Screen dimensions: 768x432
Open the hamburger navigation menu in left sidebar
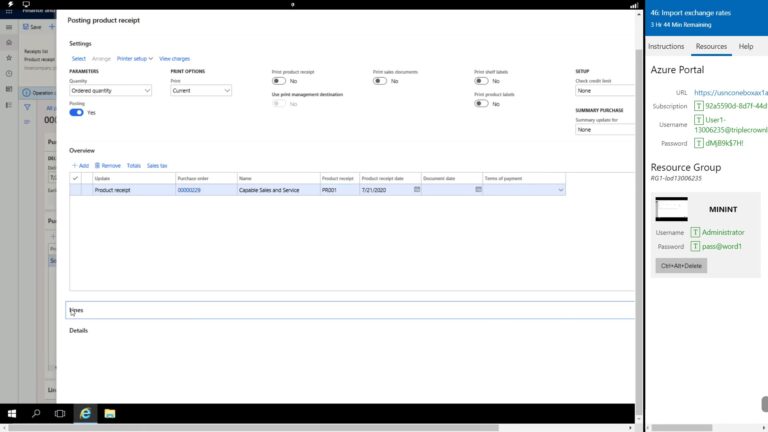point(9,27)
